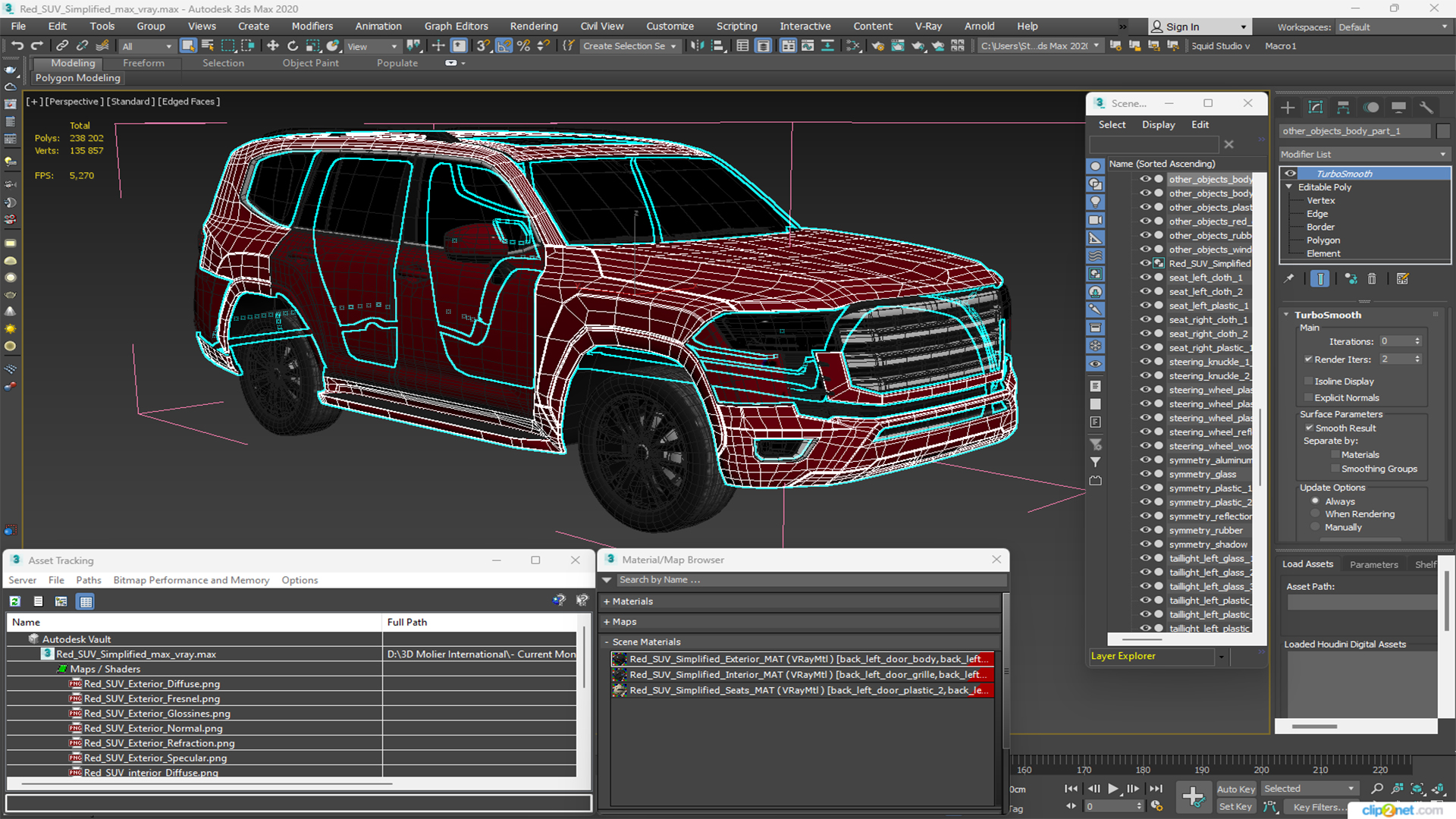Click Play Animation button
1456x819 pixels.
pyautogui.click(x=1112, y=789)
